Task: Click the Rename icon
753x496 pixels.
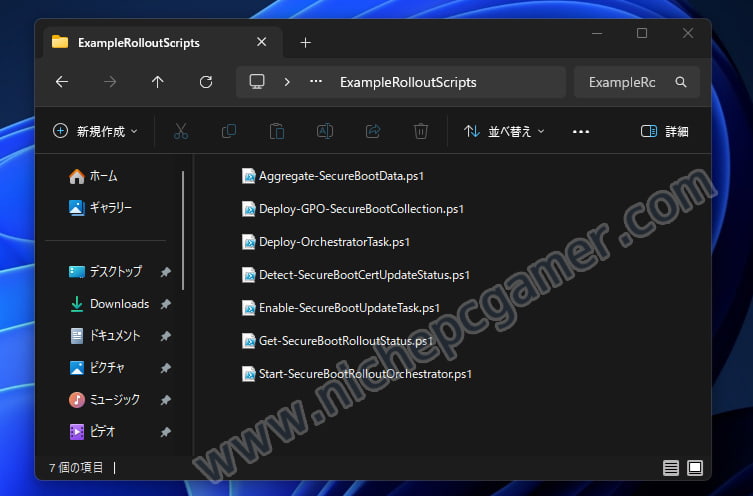Action: pyautogui.click(x=325, y=131)
